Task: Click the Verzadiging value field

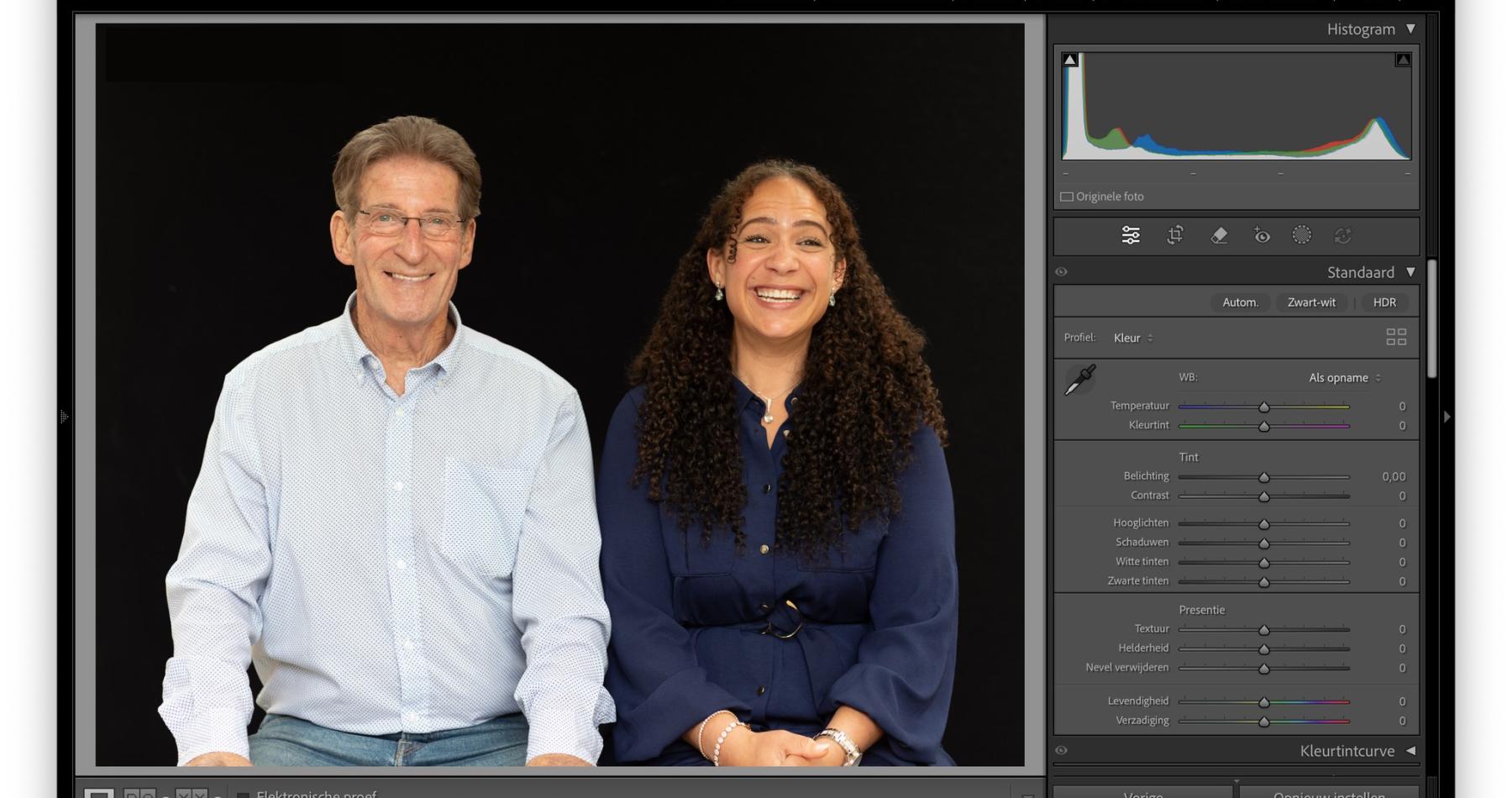Action: 1401,721
